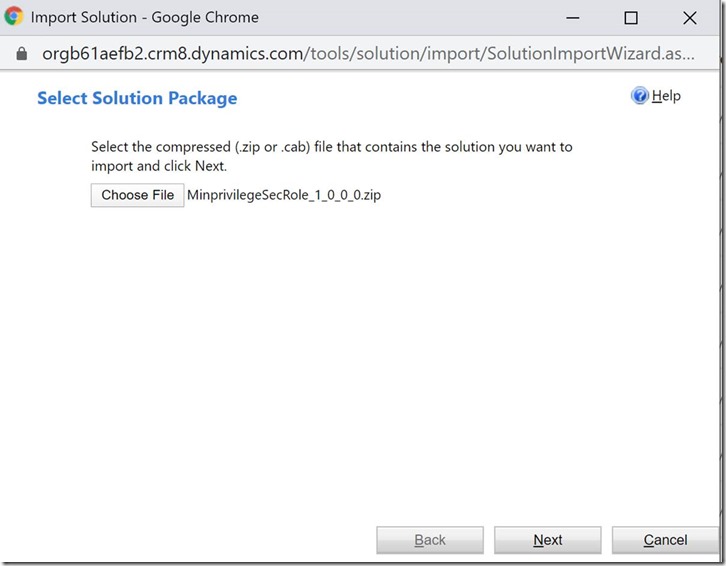Viewport: 726px width, 566px height.
Task: Maximize the Import Solution window
Action: pos(630,17)
